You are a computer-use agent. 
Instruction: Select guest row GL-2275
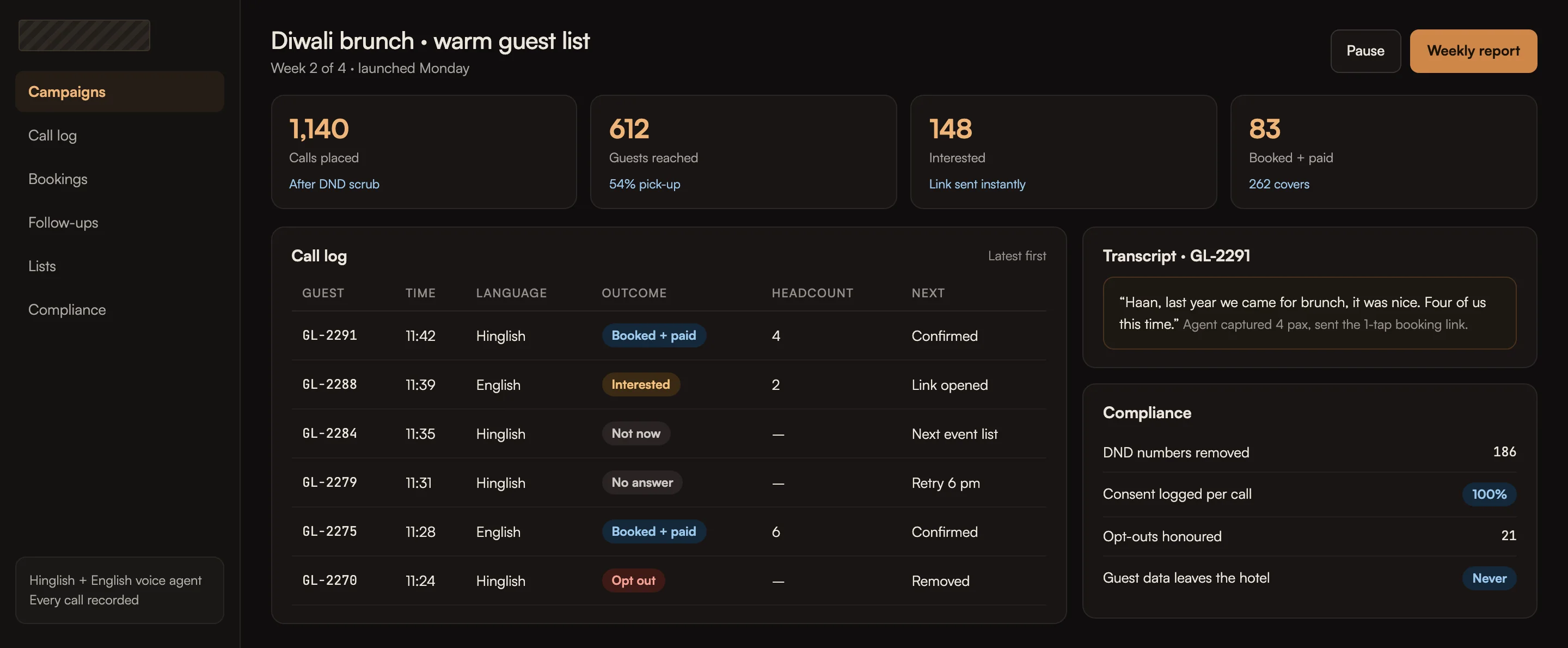pos(669,531)
